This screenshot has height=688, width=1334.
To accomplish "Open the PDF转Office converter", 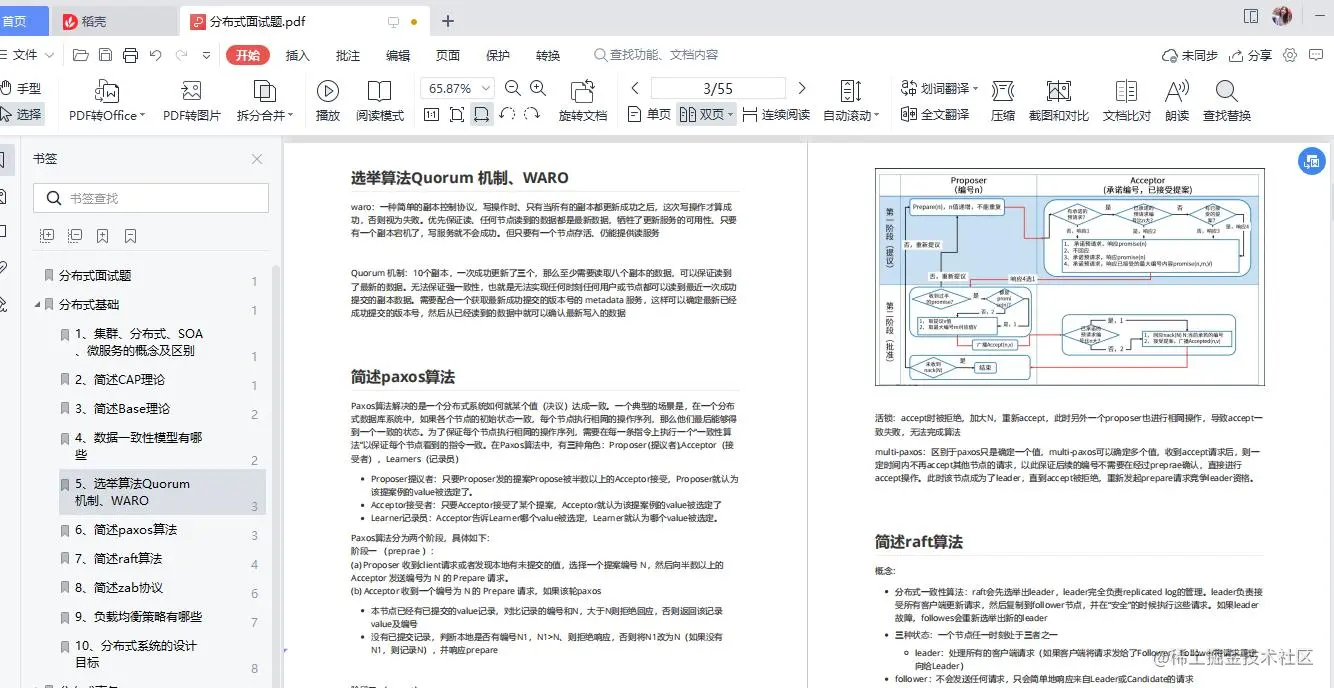I will point(107,101).
